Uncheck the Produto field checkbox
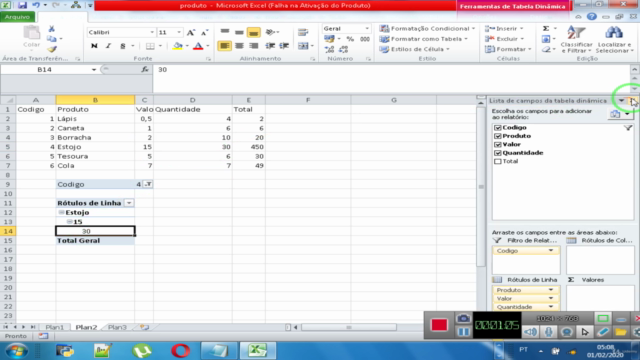 (498, 136)
